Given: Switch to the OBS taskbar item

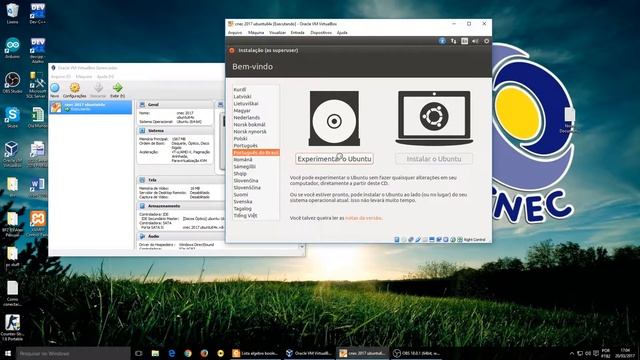Looking at the screenshot, I should coord(416,353).
